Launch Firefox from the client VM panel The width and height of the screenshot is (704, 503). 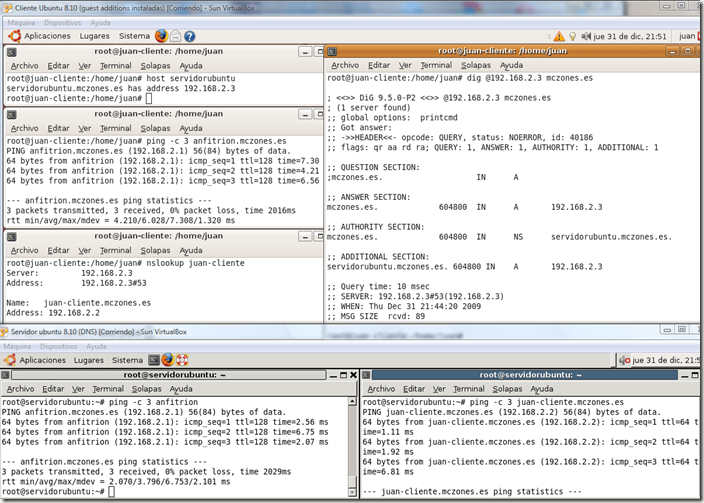(161, 36)
